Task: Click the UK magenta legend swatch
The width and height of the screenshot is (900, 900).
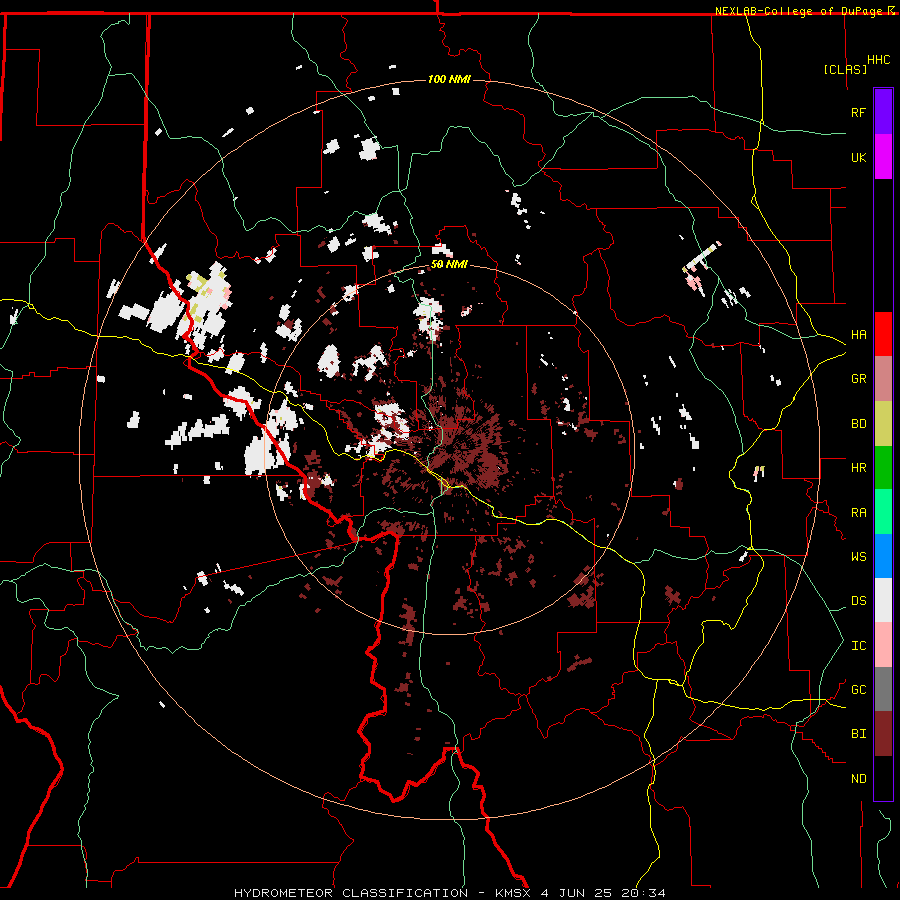Action: tap(883, 157)
